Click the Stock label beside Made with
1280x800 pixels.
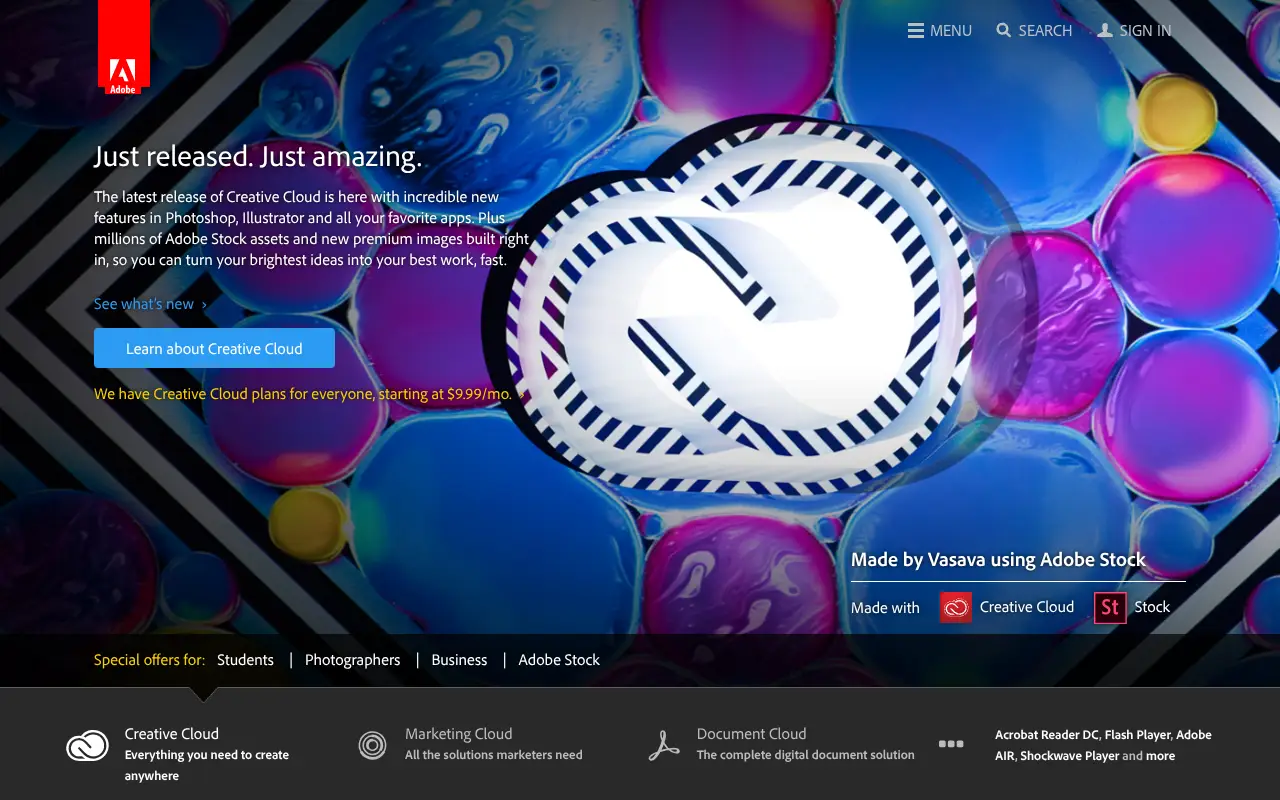coord(1152,607)
